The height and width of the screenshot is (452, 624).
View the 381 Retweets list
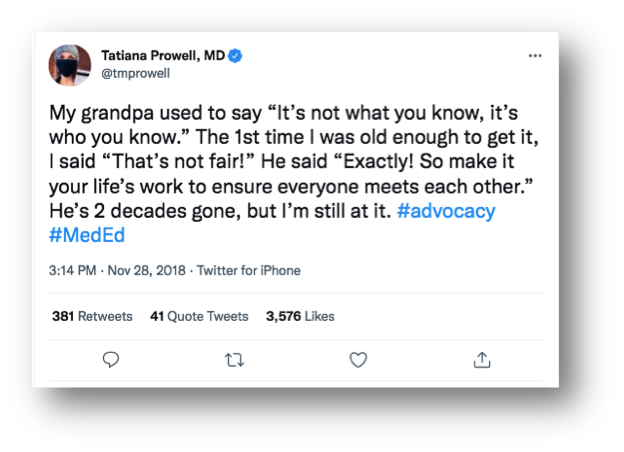[x=92, y=316]
